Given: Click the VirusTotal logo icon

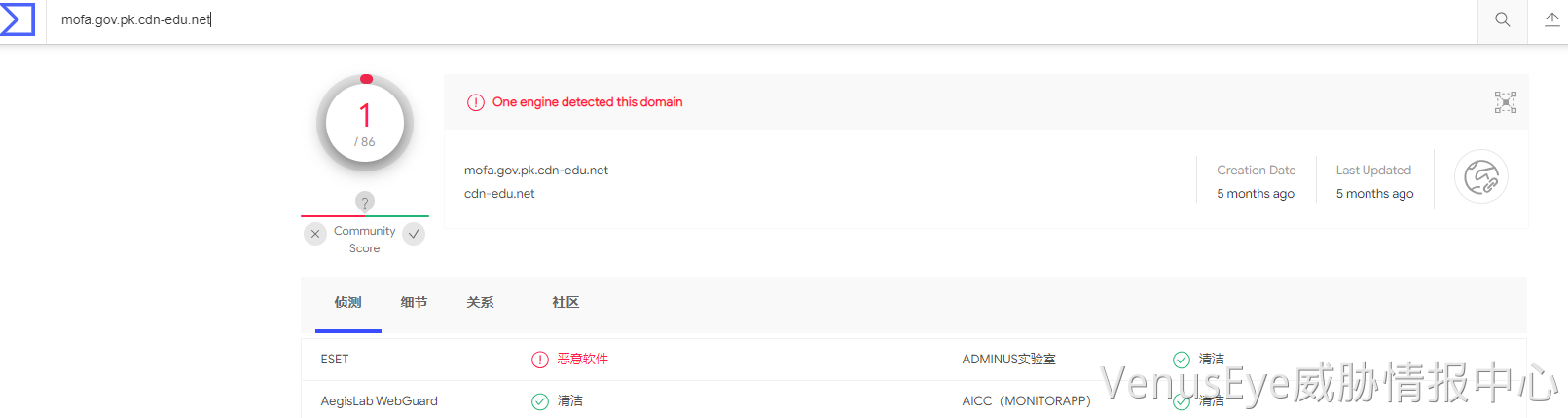Looking at the screenshot, I should 18,19.
